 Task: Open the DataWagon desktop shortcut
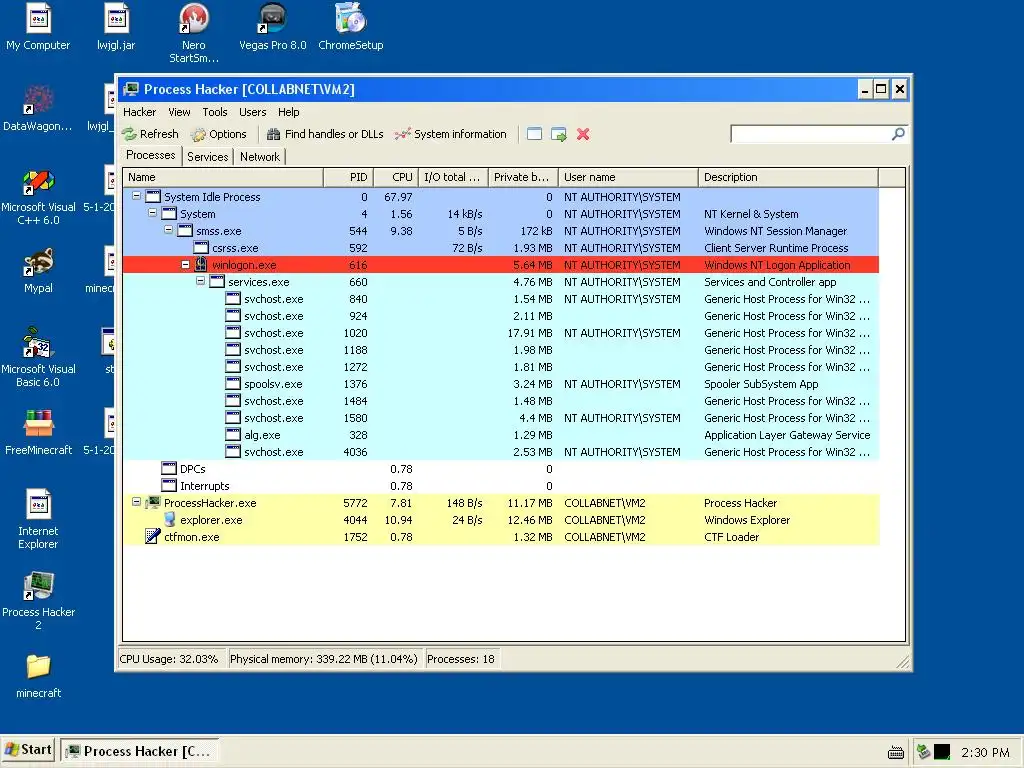click(x=38, y=108)
